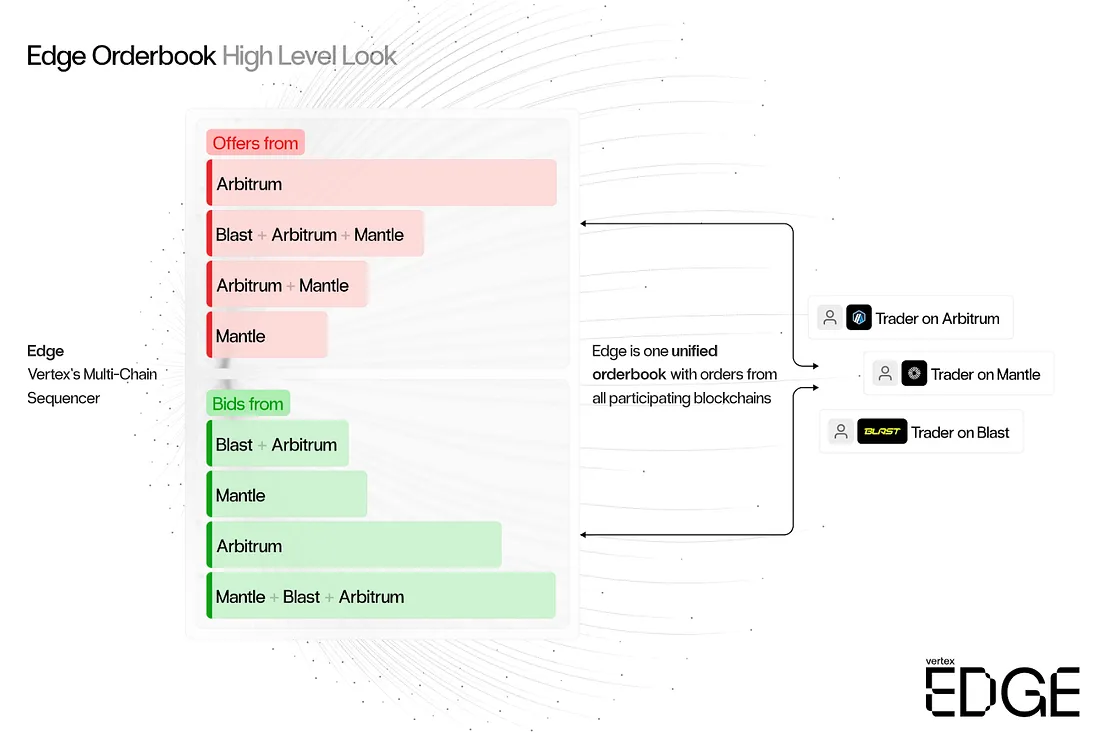
Task: Click the Arbitrum logo icon
Action: (859, 318)
